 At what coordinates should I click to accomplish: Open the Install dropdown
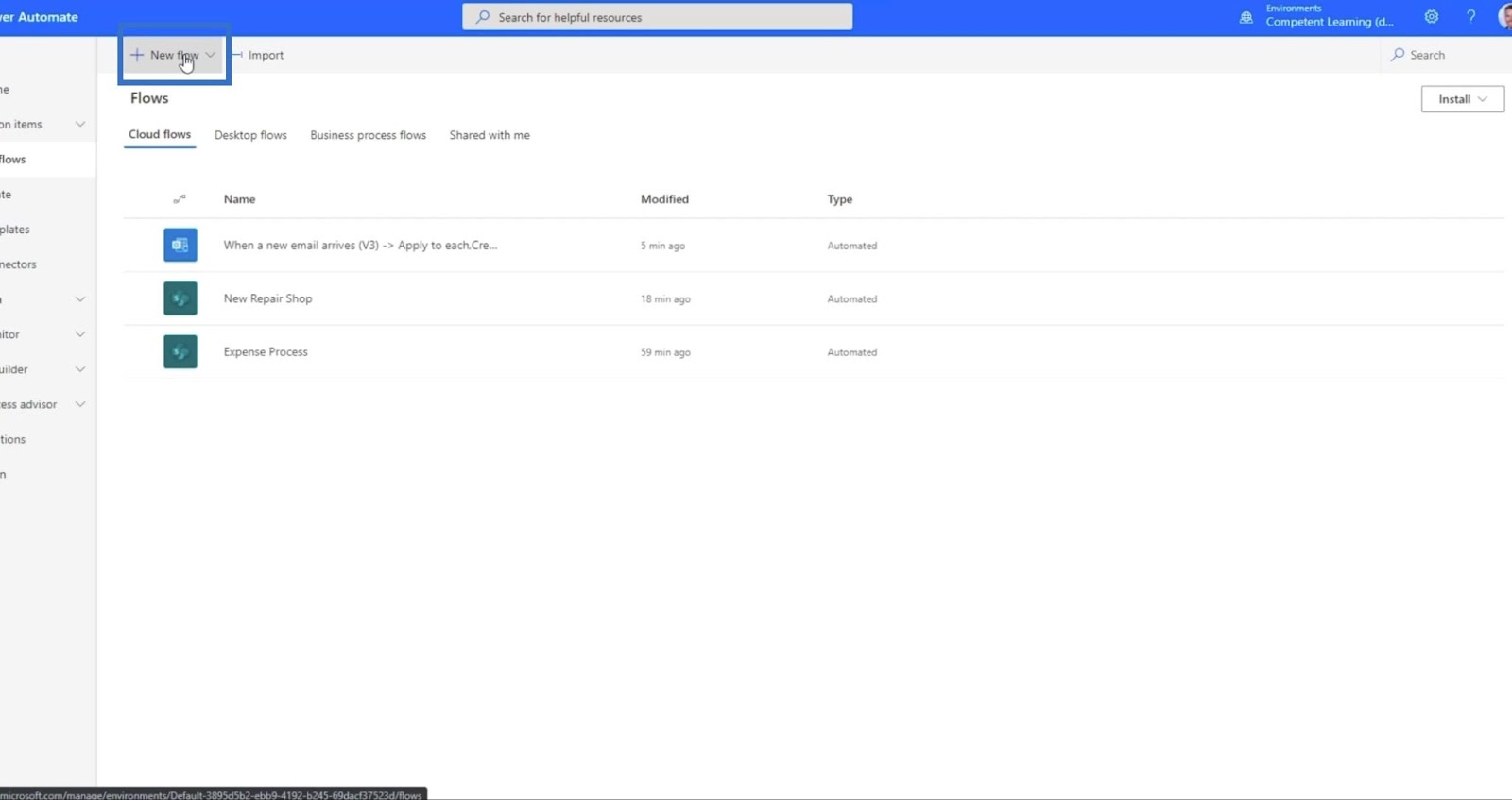click(x=1462, y=99)
